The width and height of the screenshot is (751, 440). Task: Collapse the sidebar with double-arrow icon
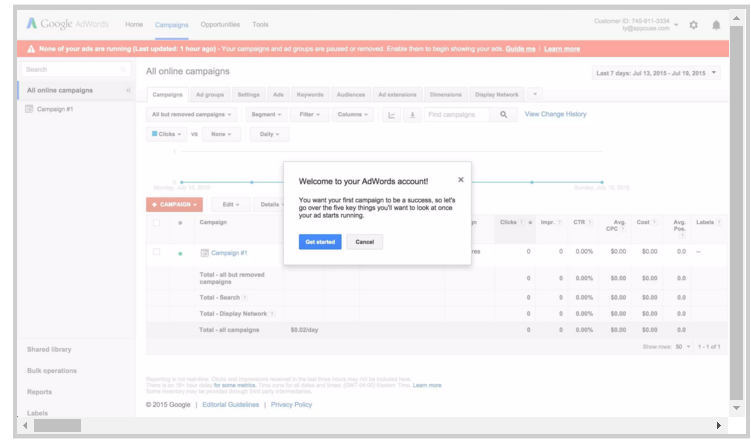pyautogui.click(x=128, y=90)
